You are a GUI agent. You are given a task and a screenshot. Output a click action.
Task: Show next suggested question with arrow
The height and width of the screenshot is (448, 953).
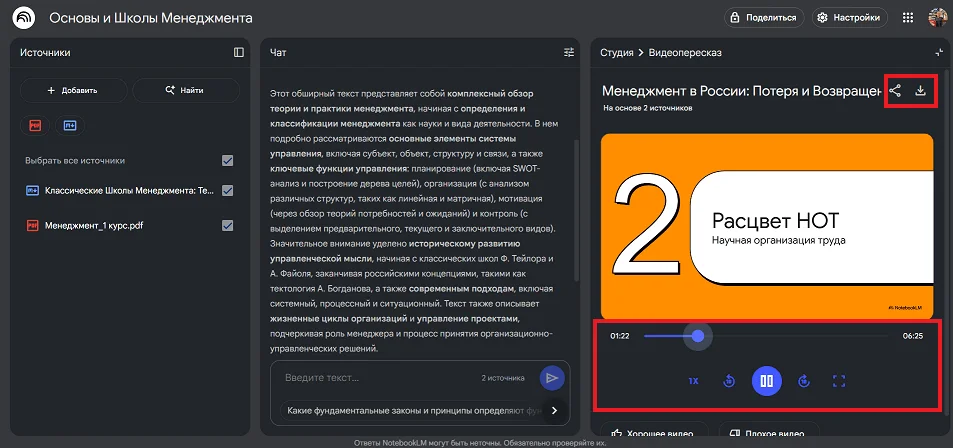point(554,410)
